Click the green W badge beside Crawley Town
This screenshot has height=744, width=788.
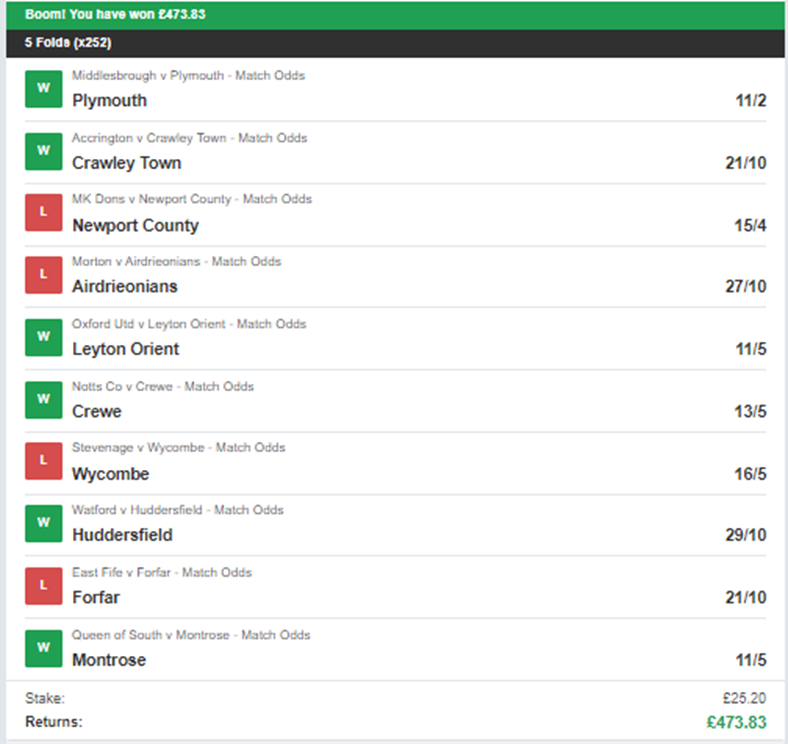(44, 151)
